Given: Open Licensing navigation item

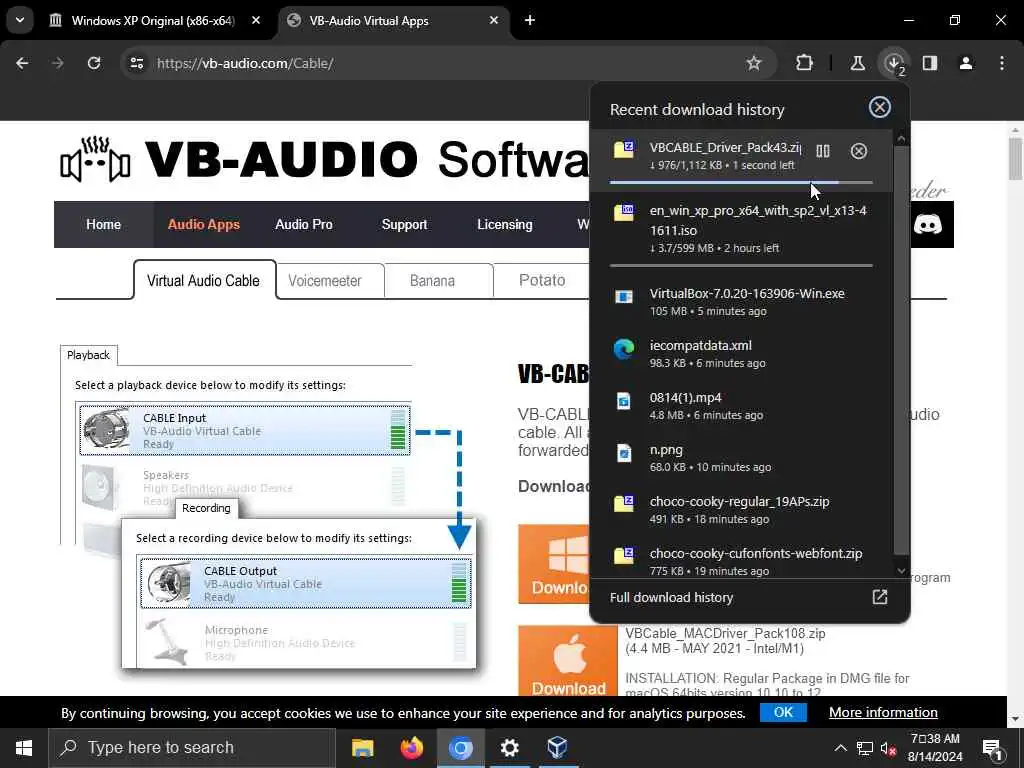Looking at the screenshot, I should coord(504,225).
